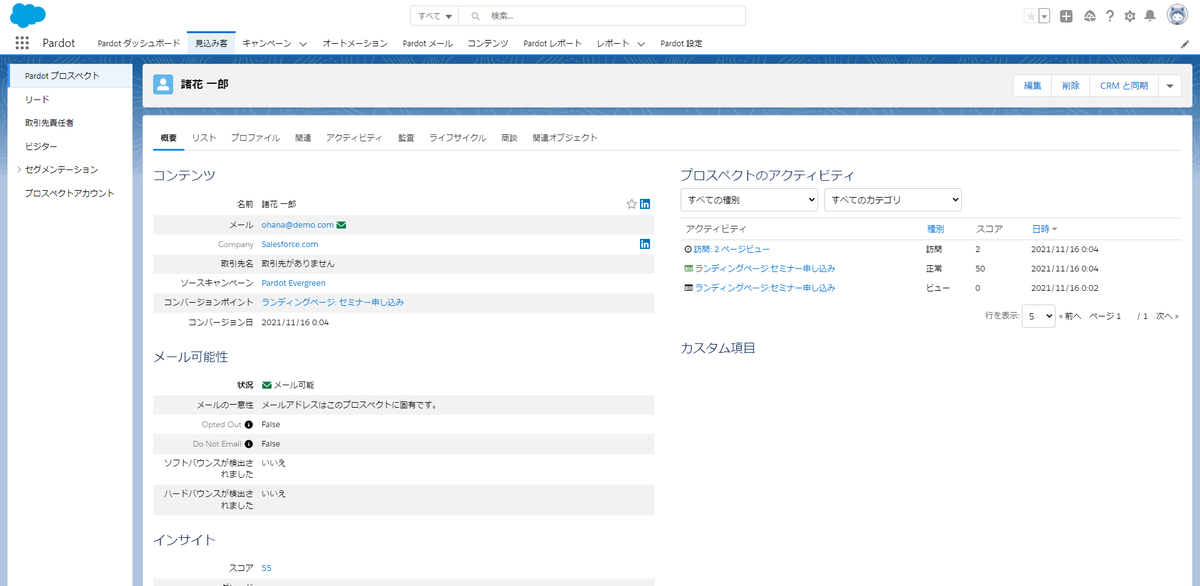The height and width of the screenshot is (586, 1200).
Task: Open the App Launcher grid icon
Action: pyautogui.click(x=22, y=43)
